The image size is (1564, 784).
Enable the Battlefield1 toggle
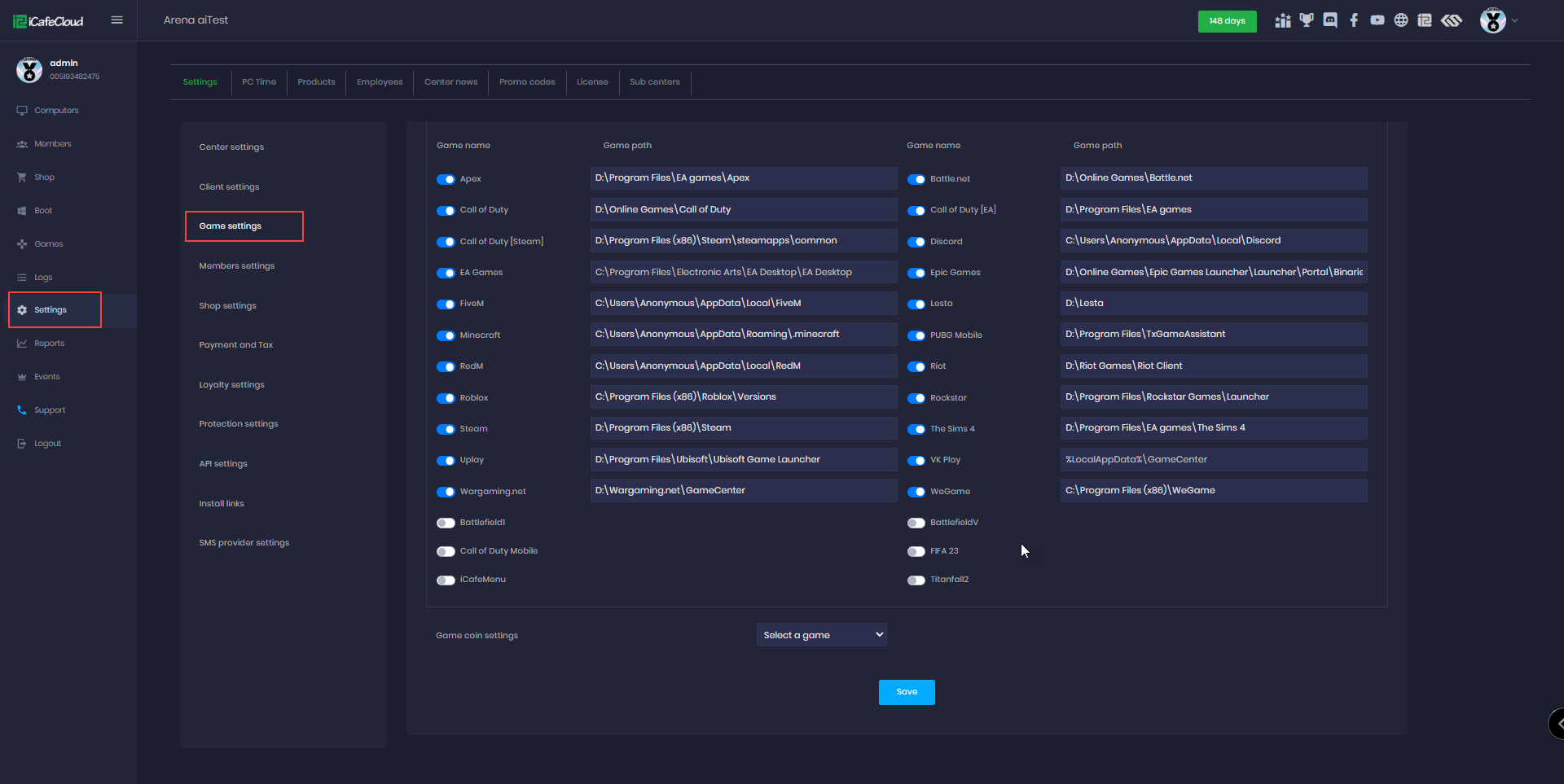point(446,523)
